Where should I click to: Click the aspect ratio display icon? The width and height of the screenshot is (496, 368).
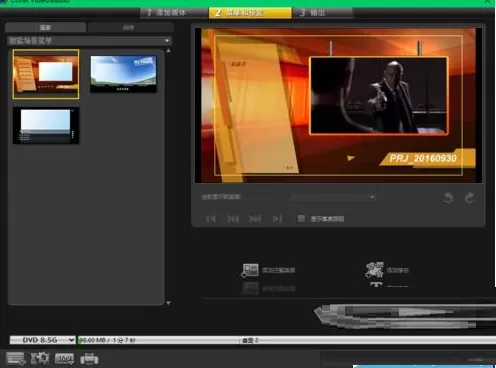point(64,359)
